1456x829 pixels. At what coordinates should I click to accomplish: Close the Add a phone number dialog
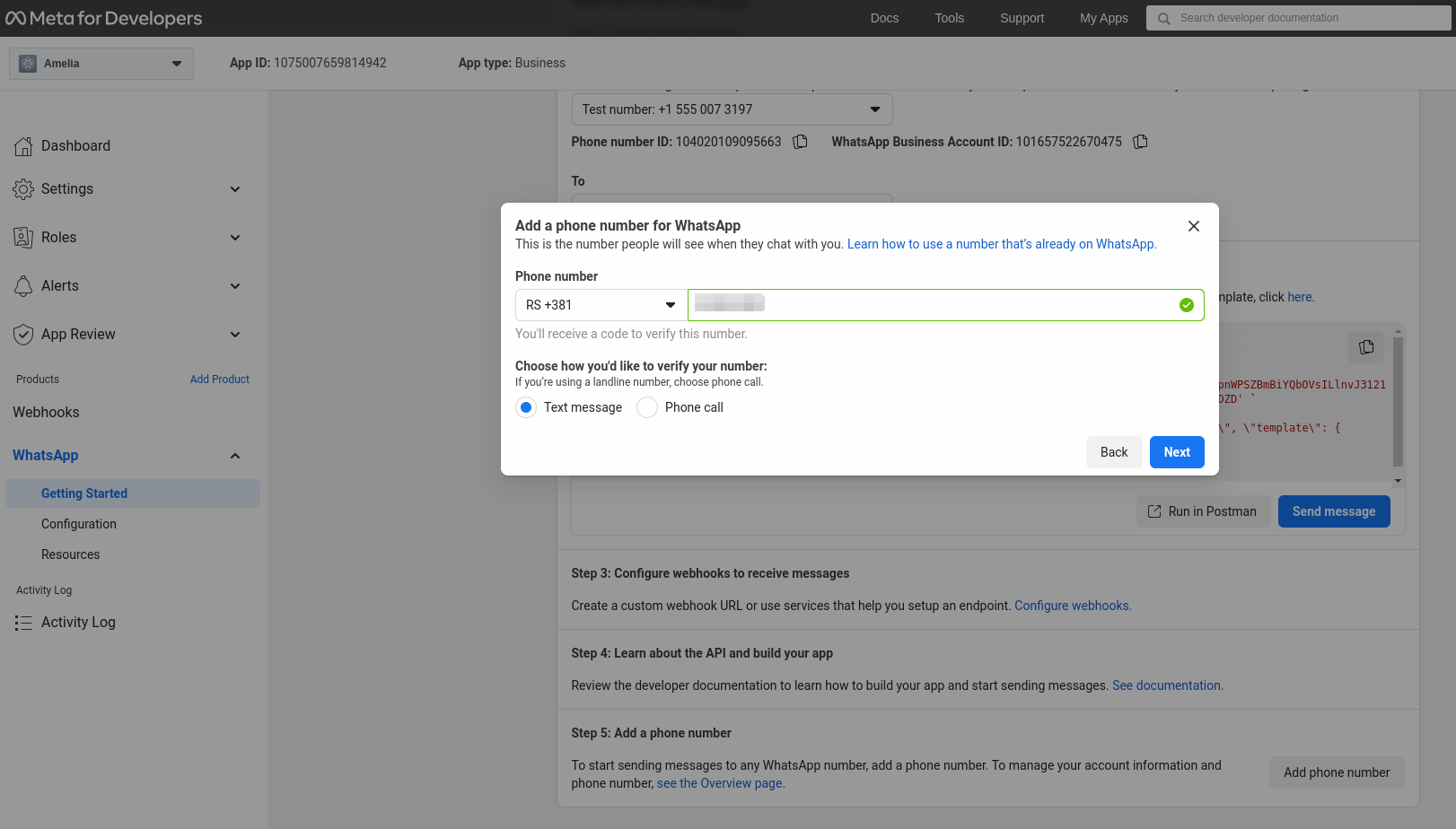tap(1194, 226)
